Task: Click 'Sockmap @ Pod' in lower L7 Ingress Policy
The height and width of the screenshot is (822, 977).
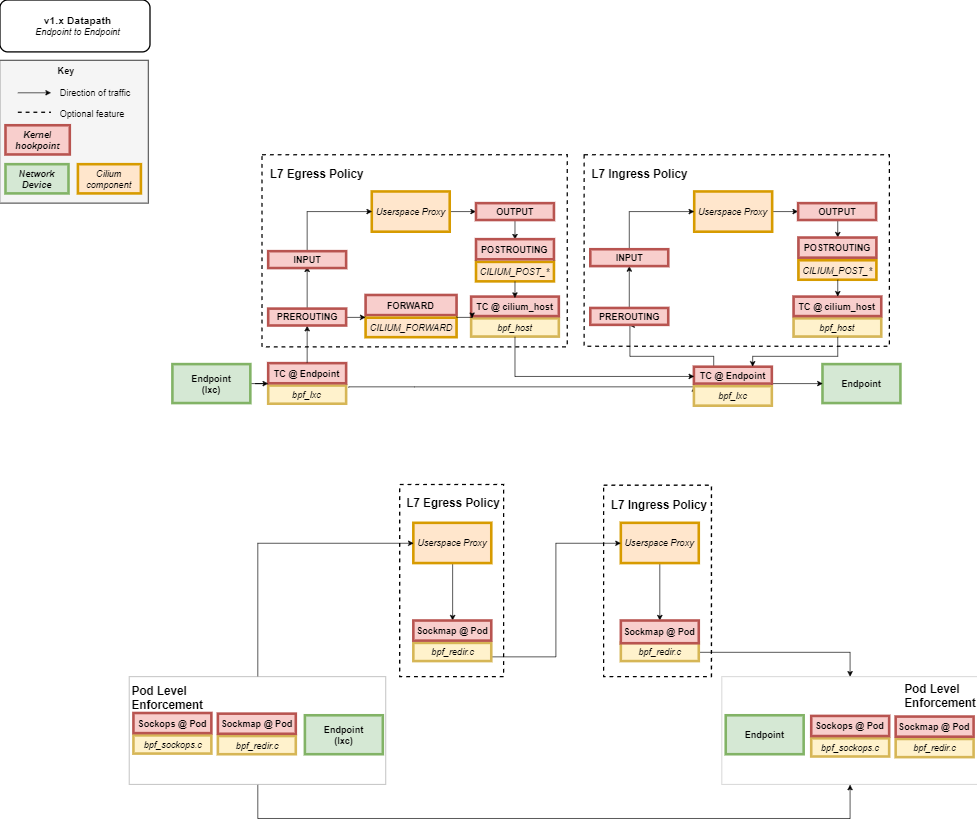Action: pyautogui.click(x=659, y=631)
